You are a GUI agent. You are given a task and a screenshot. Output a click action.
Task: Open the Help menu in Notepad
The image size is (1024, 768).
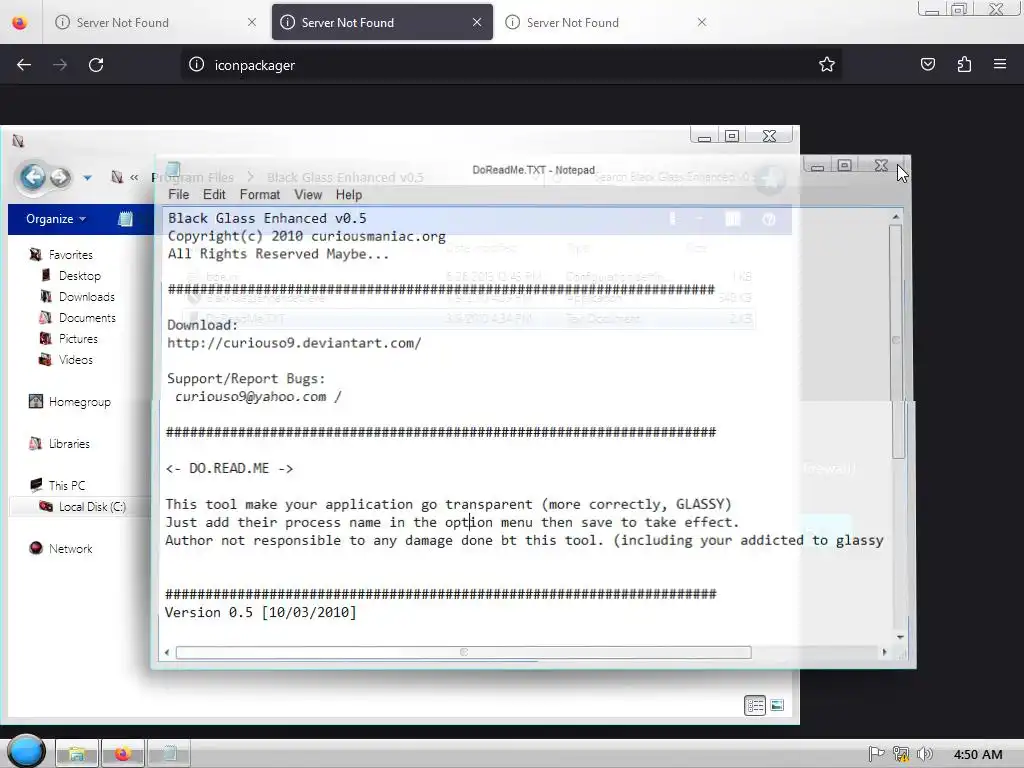[x=349, y=195]
